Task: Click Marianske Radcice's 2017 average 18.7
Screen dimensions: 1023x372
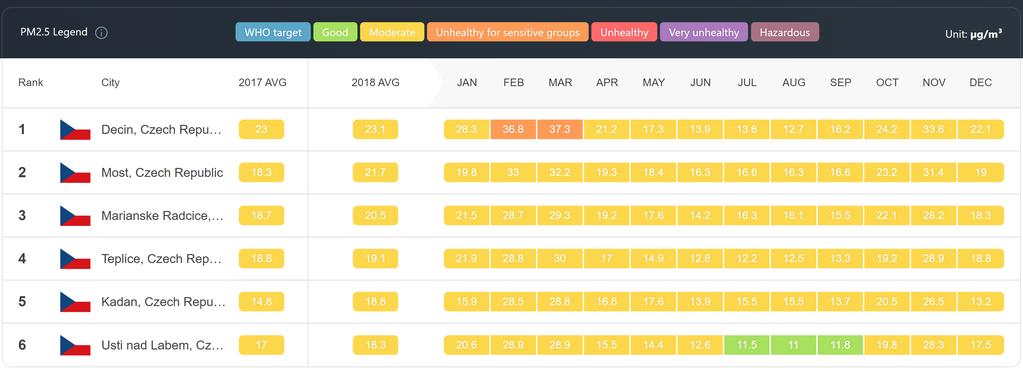Action: (261, 215)
